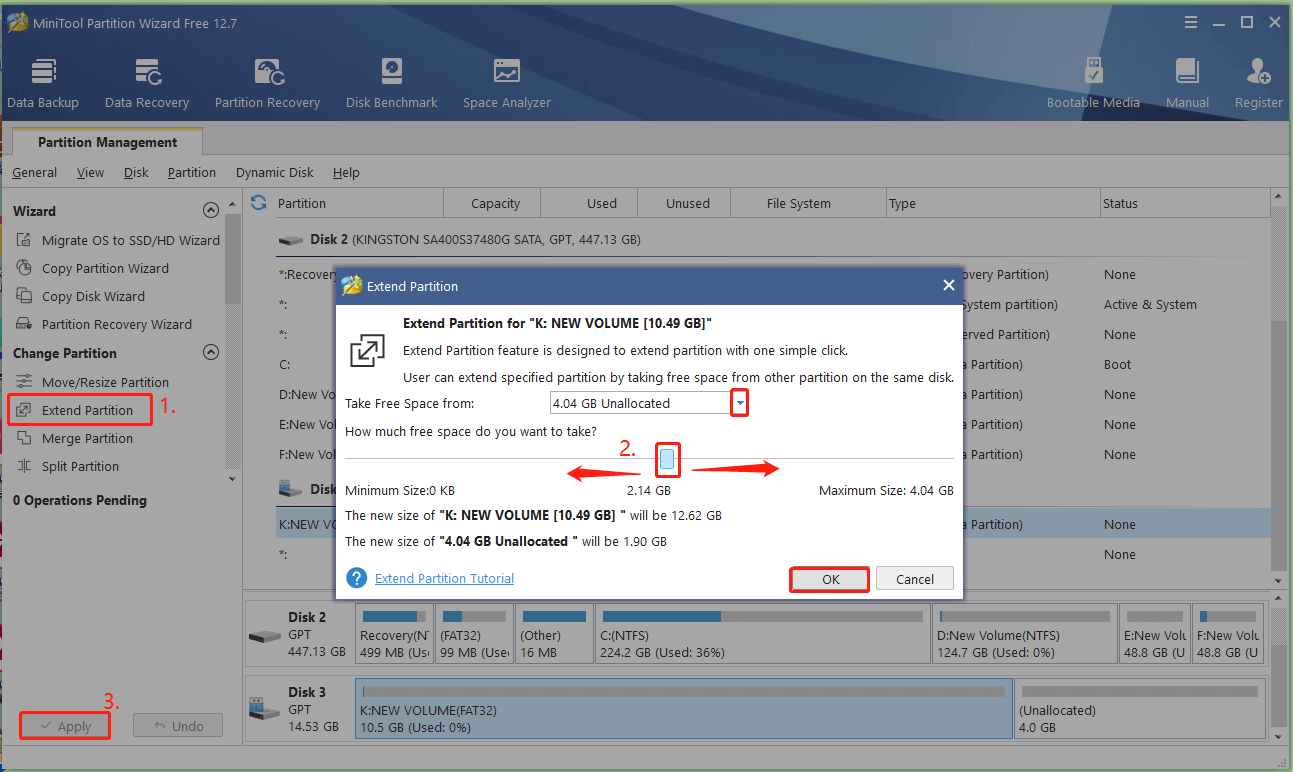Image resolution: width=1293 pixels, height=772 pixels.
Task: Select the (Other) 16 MB partition block
Action: click(554, 633)
